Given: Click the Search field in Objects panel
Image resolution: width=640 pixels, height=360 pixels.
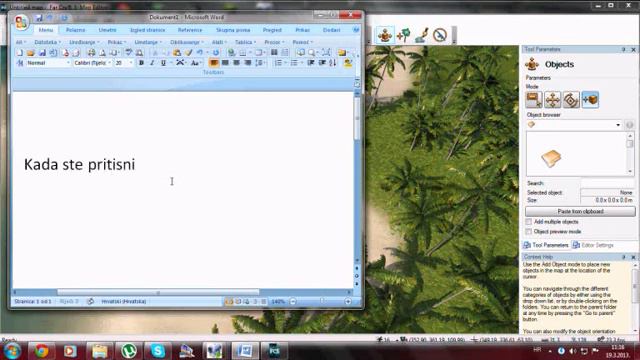Looking at the screenshot, I should tap(607, 183).
